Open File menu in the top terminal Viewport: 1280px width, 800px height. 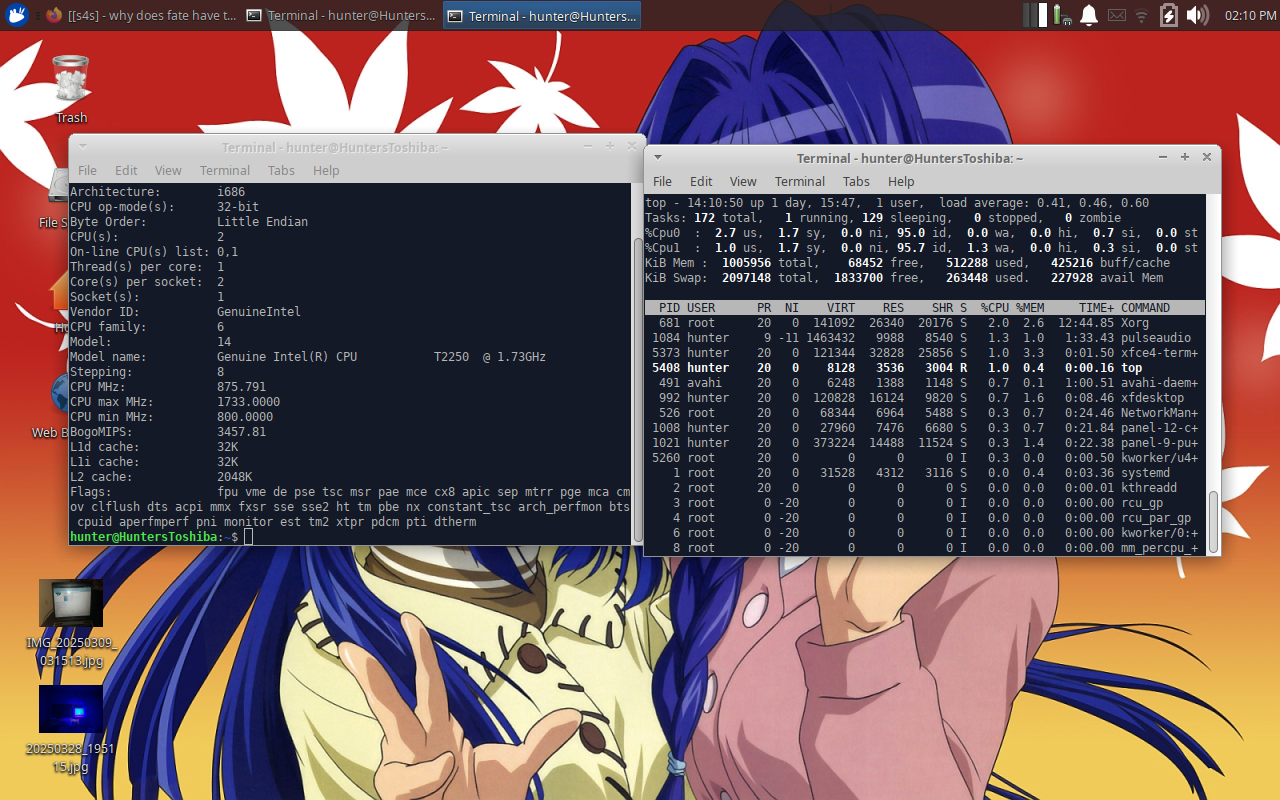click(x=662, y=181)
